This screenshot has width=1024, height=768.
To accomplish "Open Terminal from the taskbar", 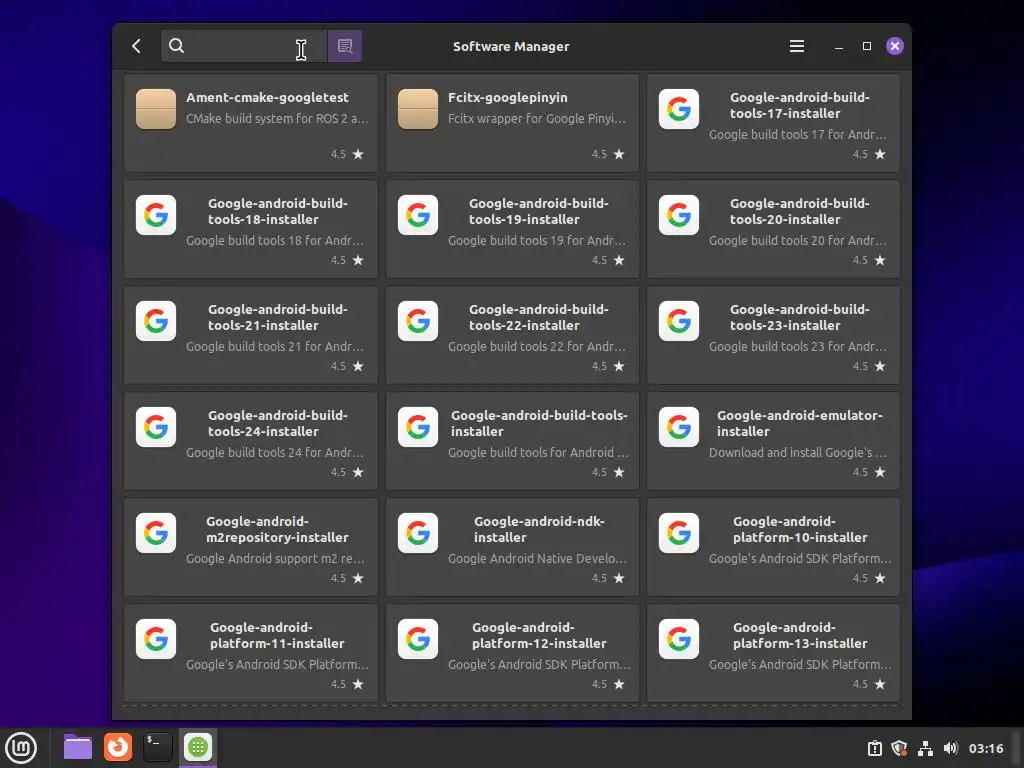I will pos(157,747).
